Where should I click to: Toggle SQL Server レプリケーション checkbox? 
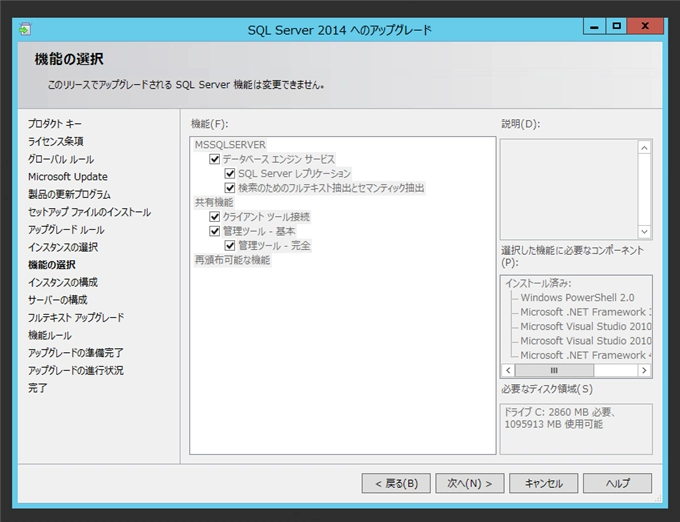(x=230, y=174)
